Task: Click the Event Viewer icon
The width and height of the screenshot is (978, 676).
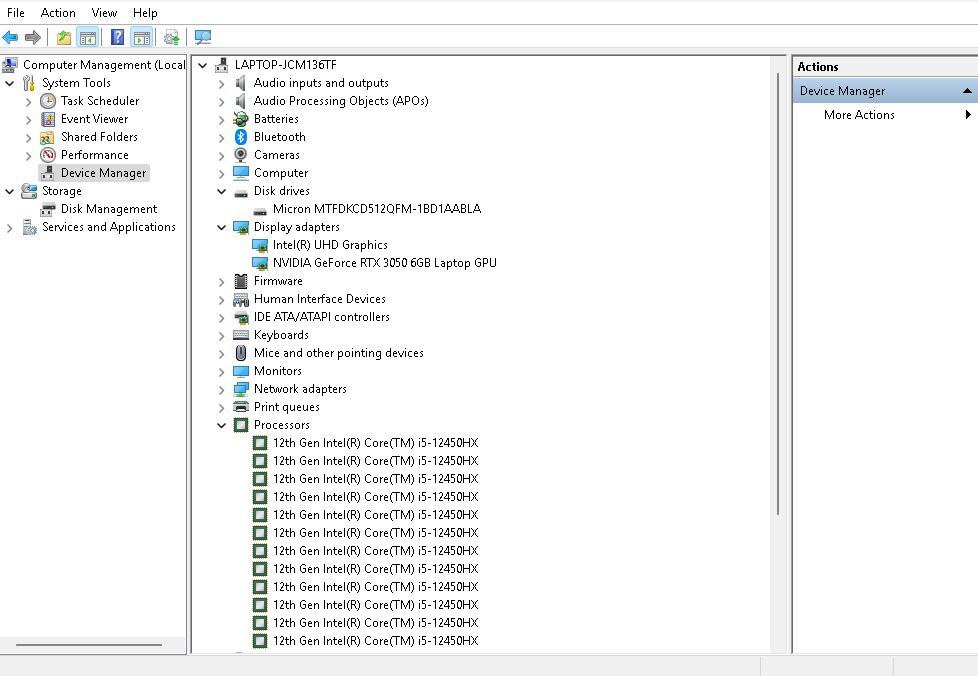Action: pos(48,119)
